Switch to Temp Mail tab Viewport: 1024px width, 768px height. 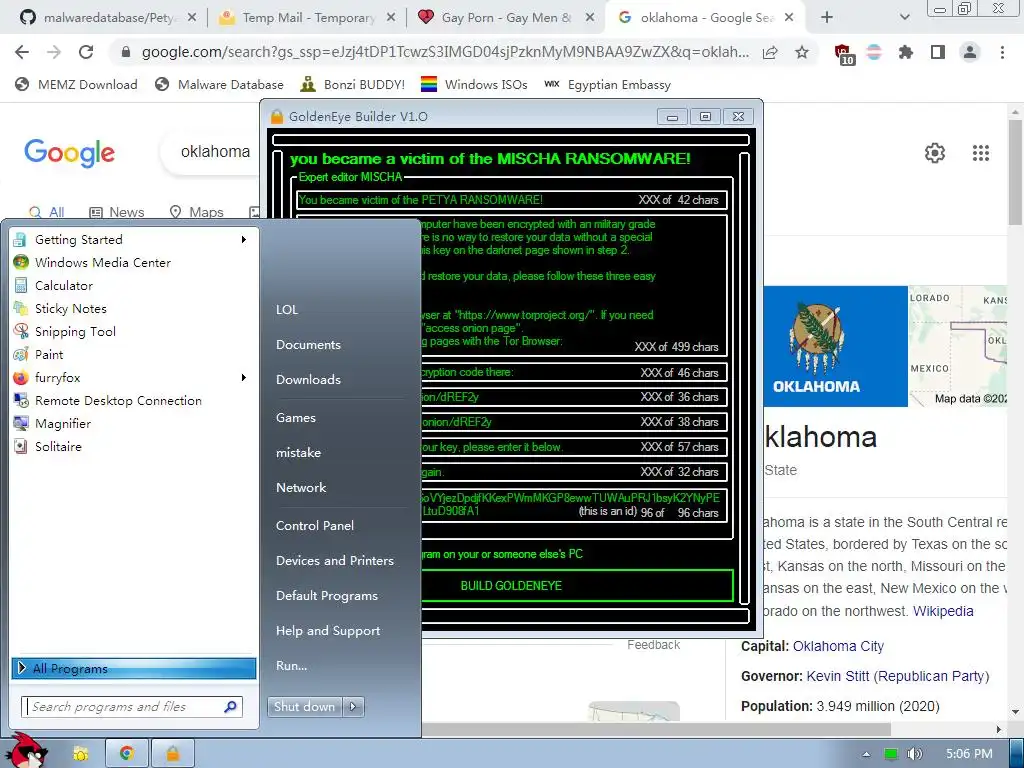click(307, 18)
